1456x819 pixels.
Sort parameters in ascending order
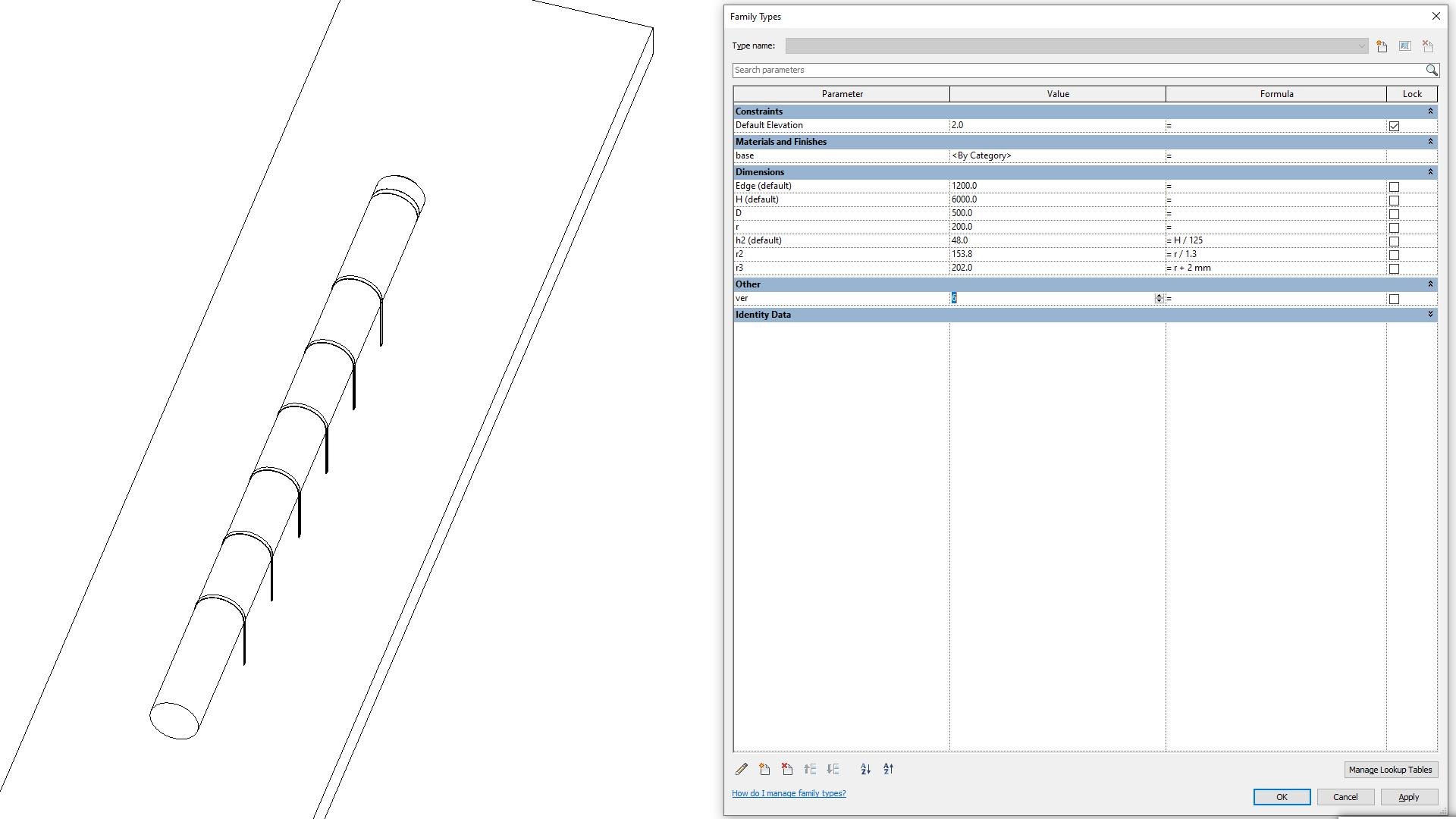point(865,769)
